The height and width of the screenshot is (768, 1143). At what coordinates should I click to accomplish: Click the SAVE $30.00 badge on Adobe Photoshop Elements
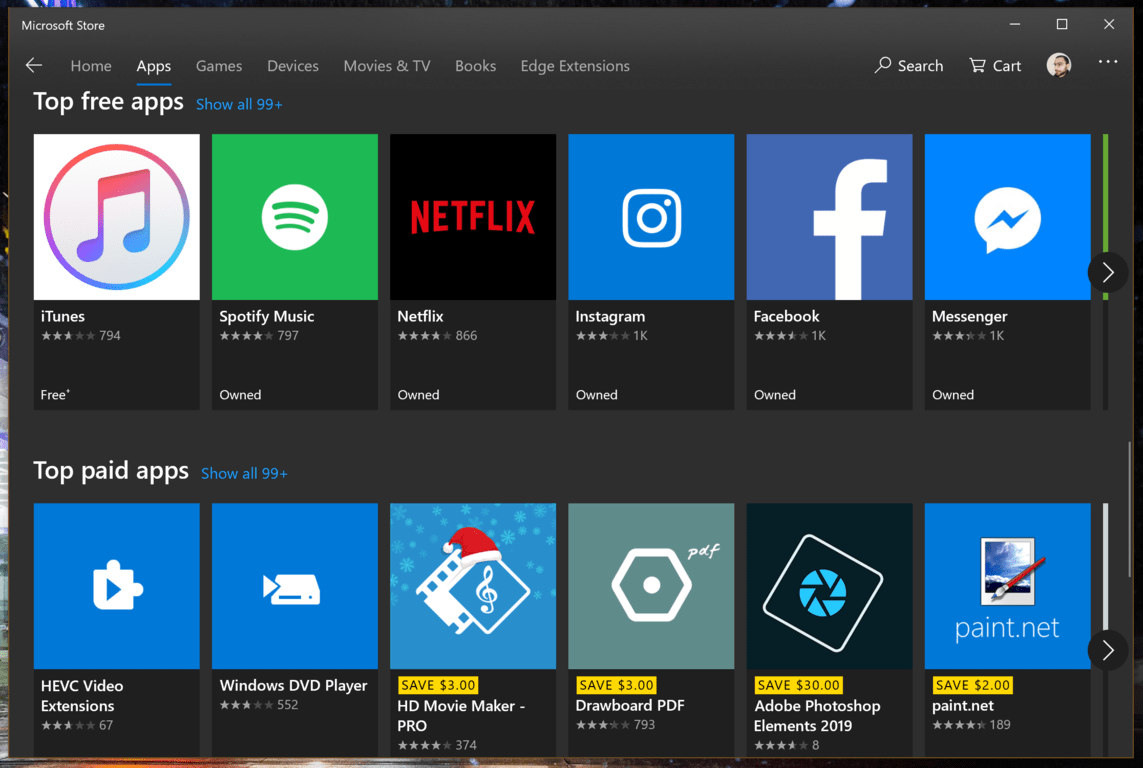coord(798,685)
